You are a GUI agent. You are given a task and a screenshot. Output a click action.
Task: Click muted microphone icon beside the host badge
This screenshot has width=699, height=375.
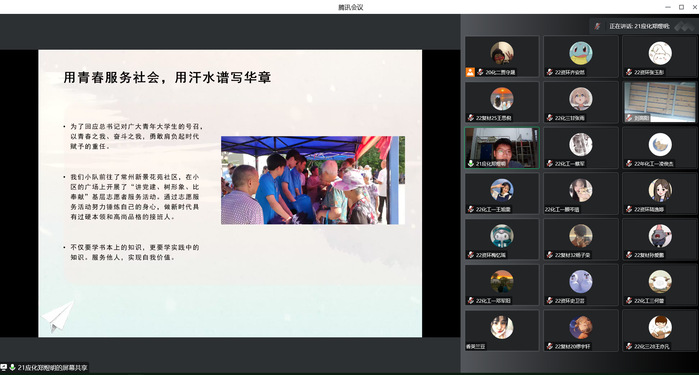click(x=480, y=72)
